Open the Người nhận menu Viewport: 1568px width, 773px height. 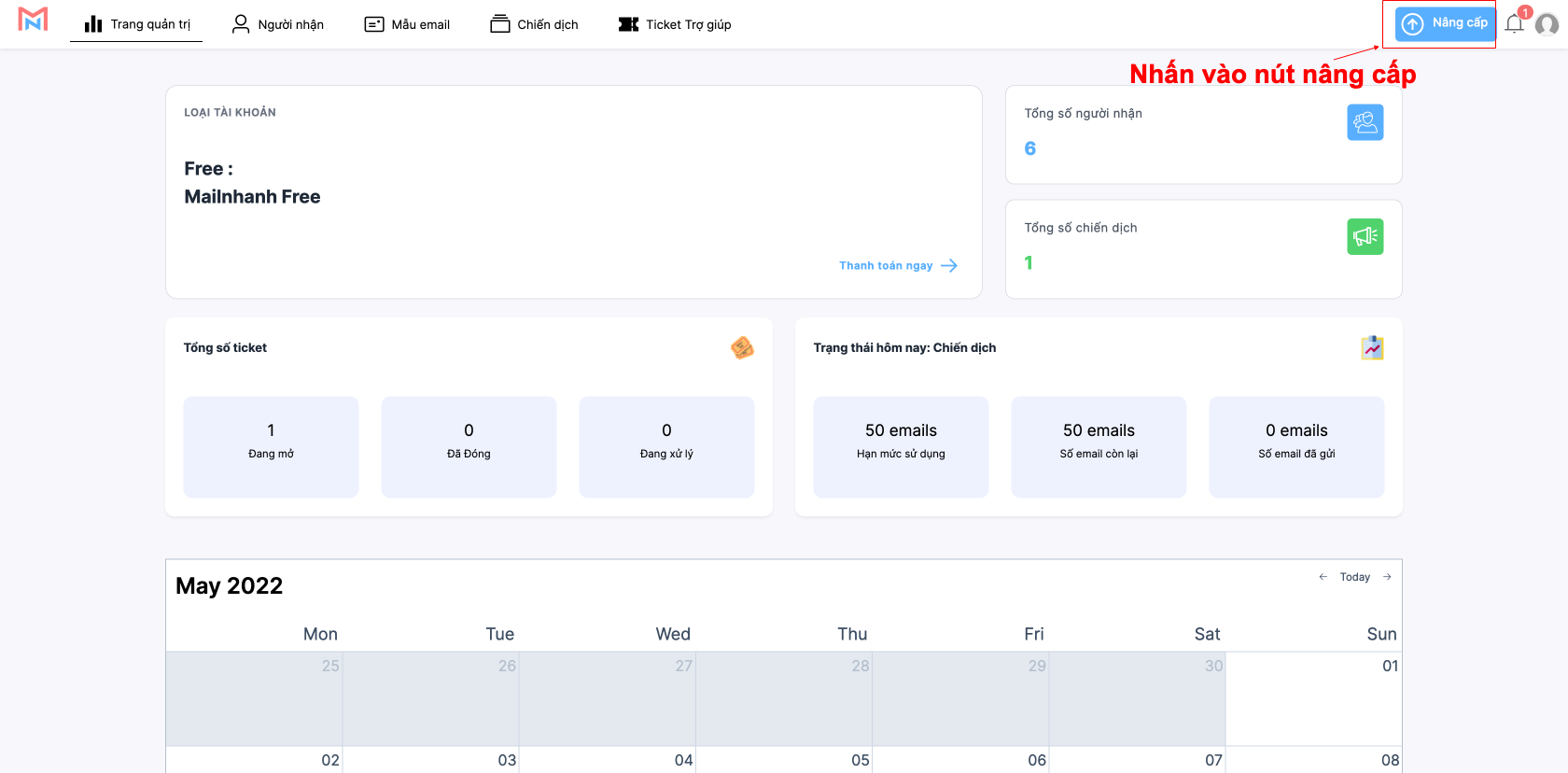(x=278, y=24)
